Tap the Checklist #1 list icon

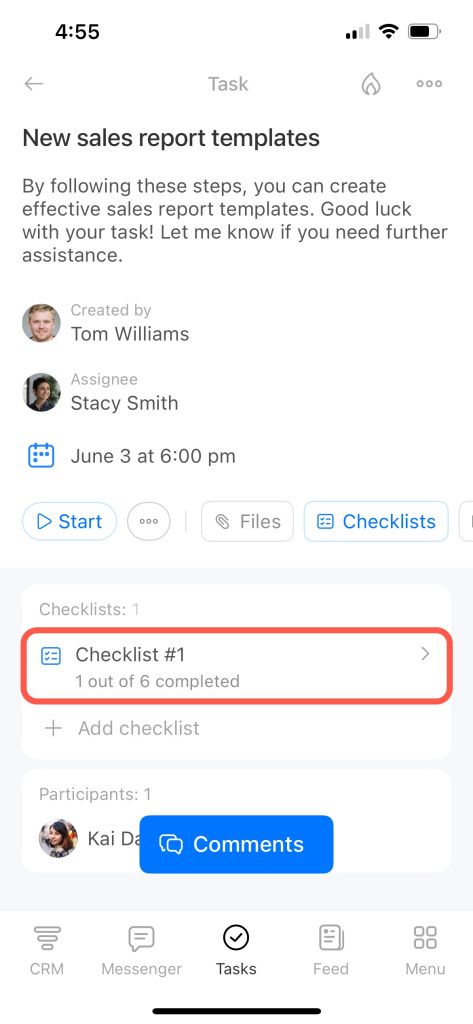pos(51,656)
